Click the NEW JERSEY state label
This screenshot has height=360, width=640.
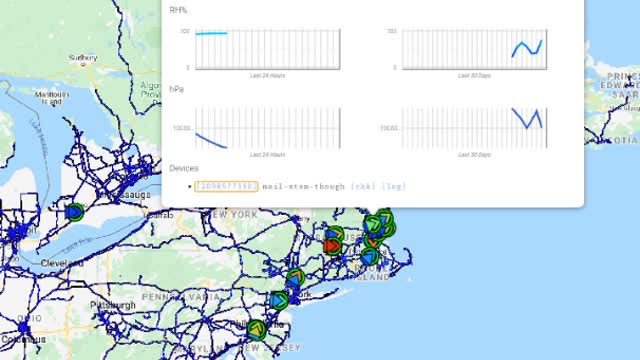coord(270,348)
